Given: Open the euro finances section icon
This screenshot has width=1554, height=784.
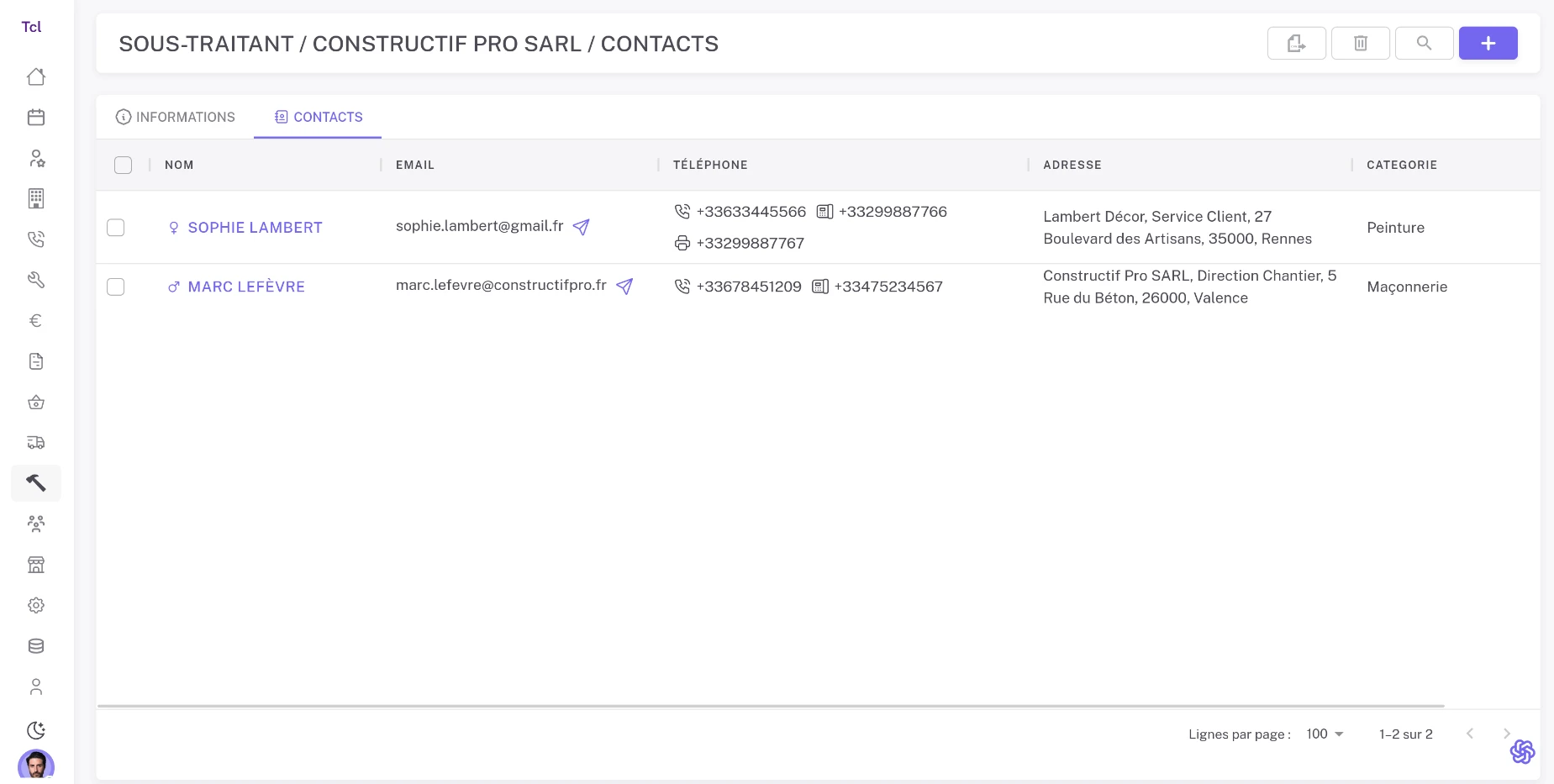Looking at the screenshot, I should coord(35,320).
